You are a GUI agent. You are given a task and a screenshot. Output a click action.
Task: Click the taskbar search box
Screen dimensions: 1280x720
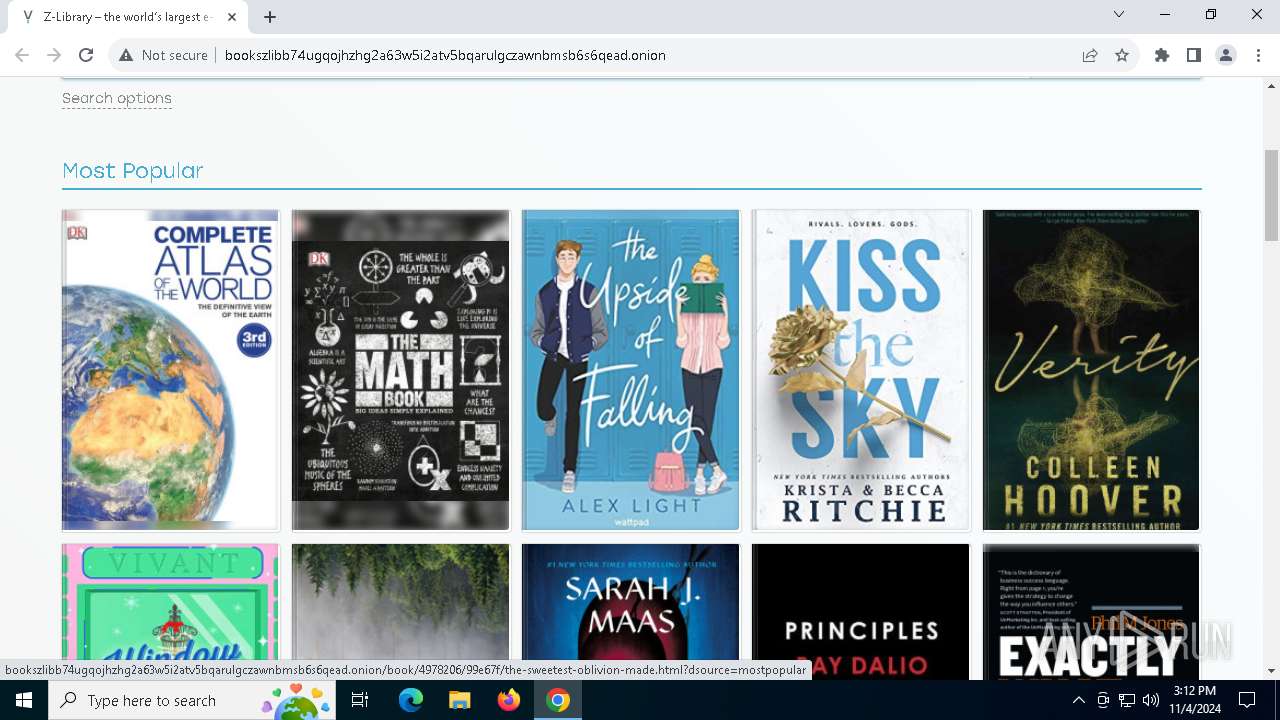tap(192, 700)
